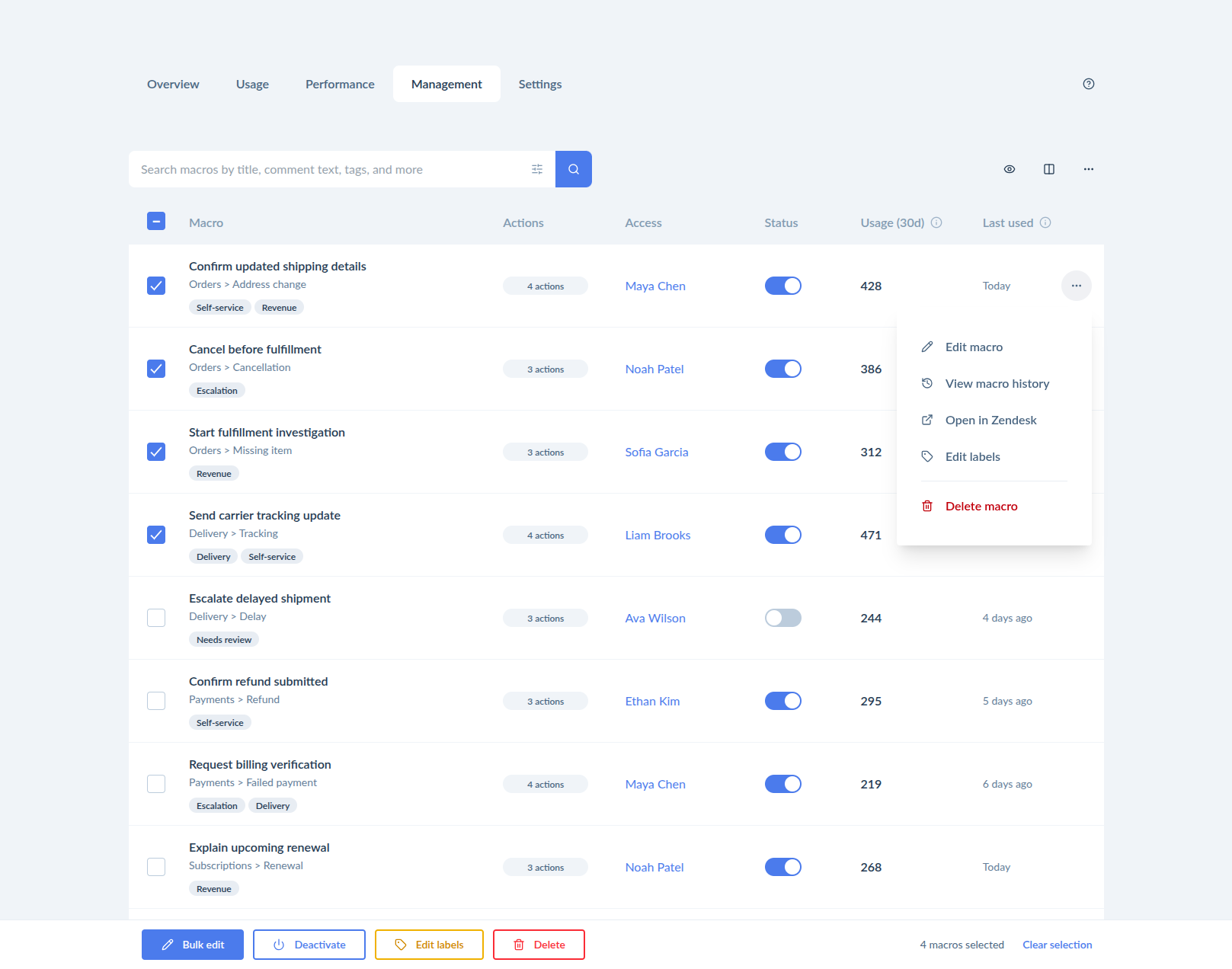Choose Edit macro from the menu
The height and width of the screenshot is (969, 1232).
(994, 347)
